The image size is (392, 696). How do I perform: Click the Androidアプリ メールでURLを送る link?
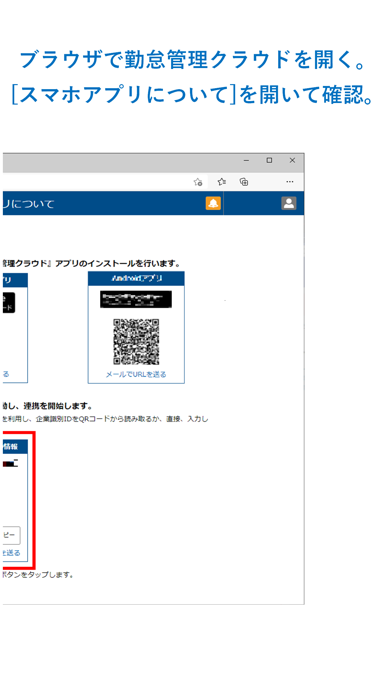coord(136,374)
